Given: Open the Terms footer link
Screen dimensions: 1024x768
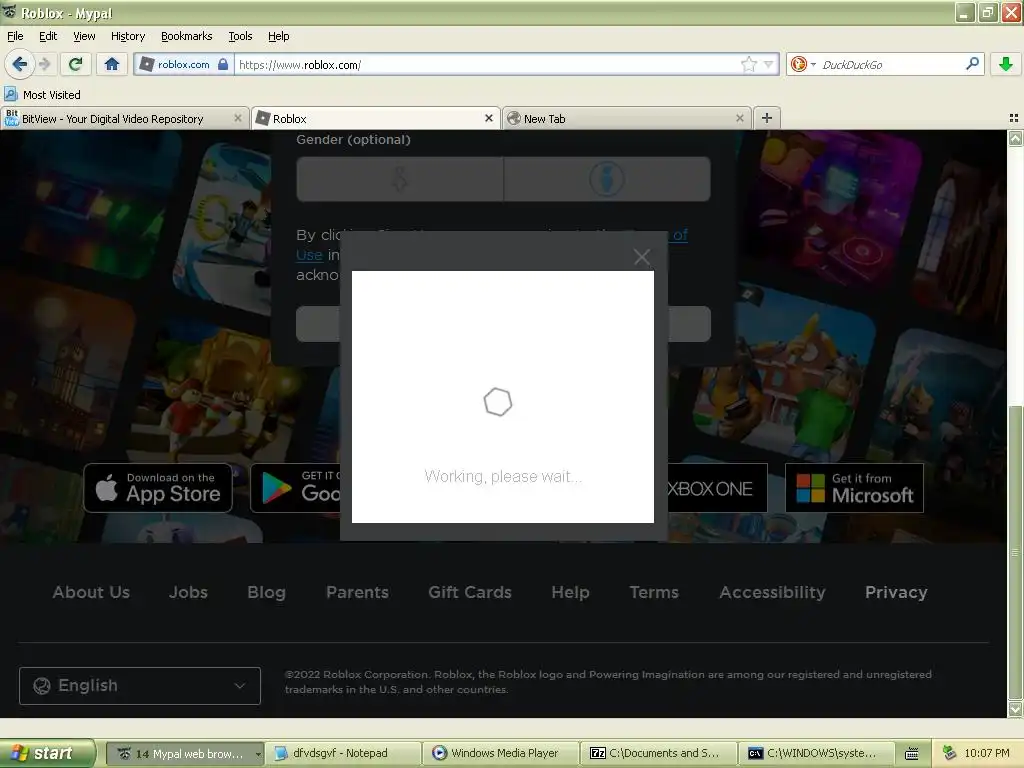Looking at the screenshot, I should (654, 592).
